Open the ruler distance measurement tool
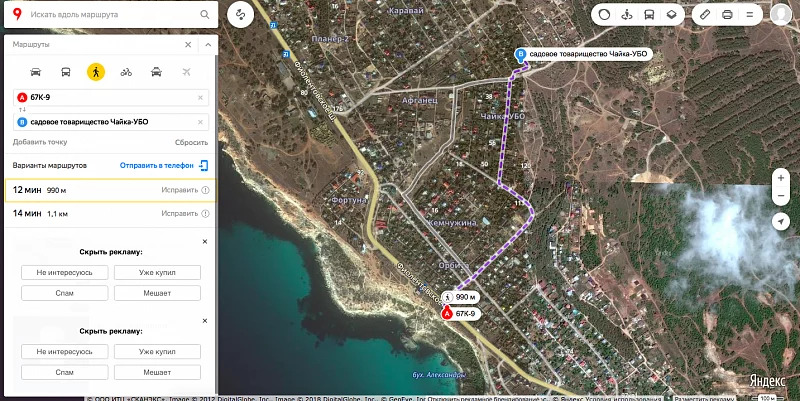Image resolution: width=800 pixels, height=401 pixels. [x=705, y=15]
